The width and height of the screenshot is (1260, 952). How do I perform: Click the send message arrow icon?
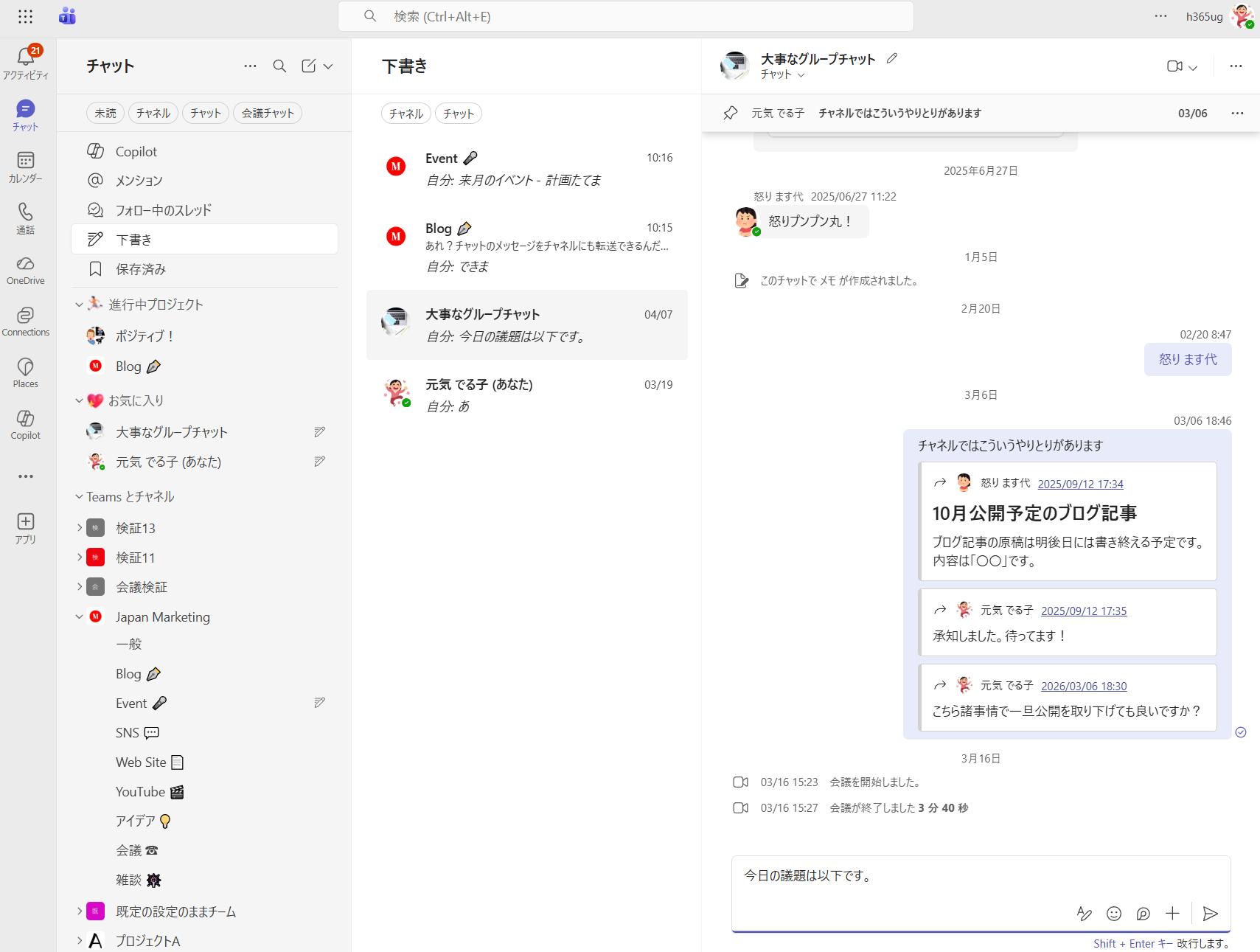[1210, 914]
